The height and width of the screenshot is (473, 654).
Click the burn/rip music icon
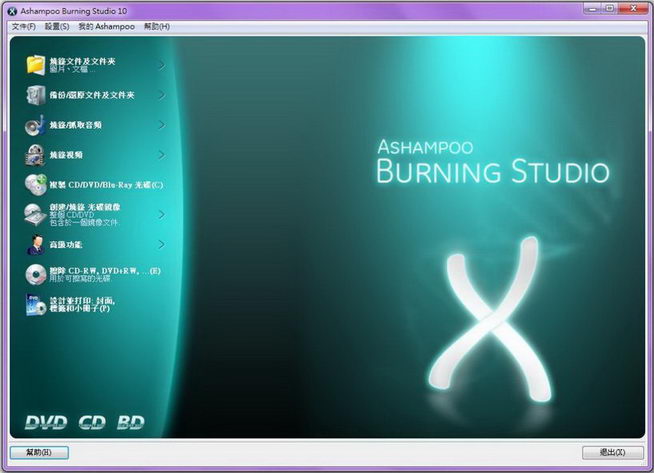coord(36,125)
